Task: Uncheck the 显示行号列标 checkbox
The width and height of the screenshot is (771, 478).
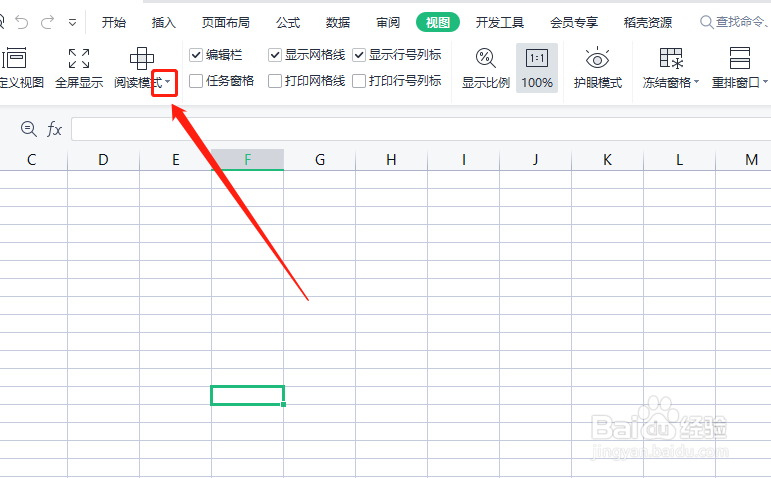Action: tap(359, 55)
